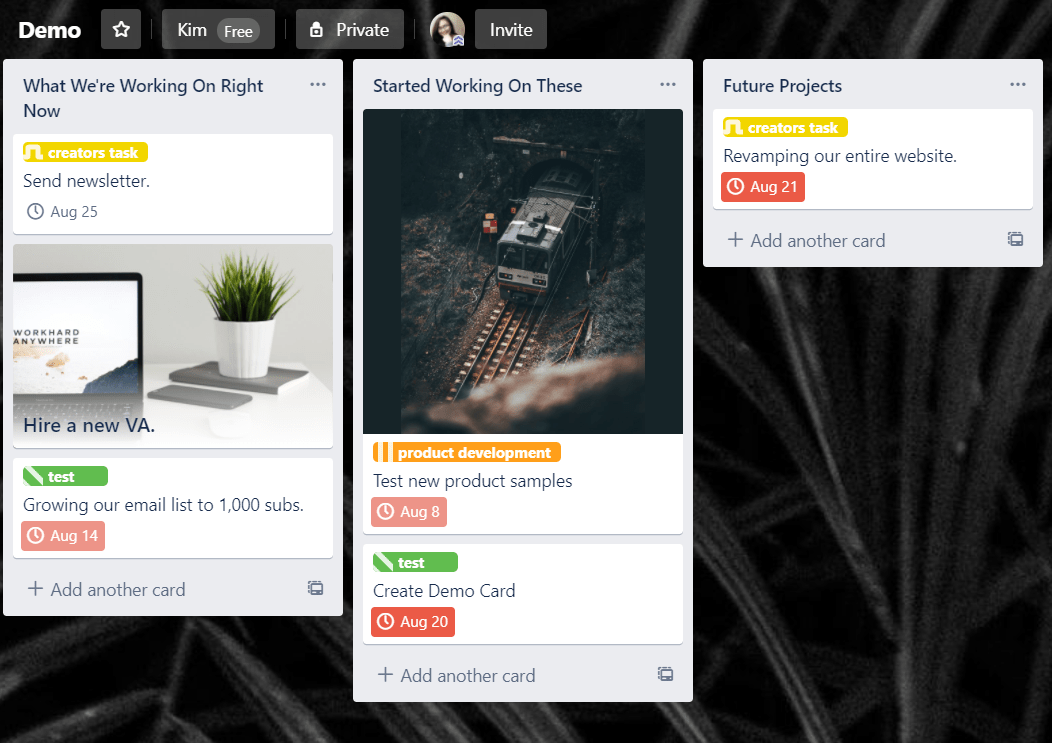Viewport: 1052px width, 743px height.
Task: Open the Hire a new VA card
Action: click(x=173, y=346)
